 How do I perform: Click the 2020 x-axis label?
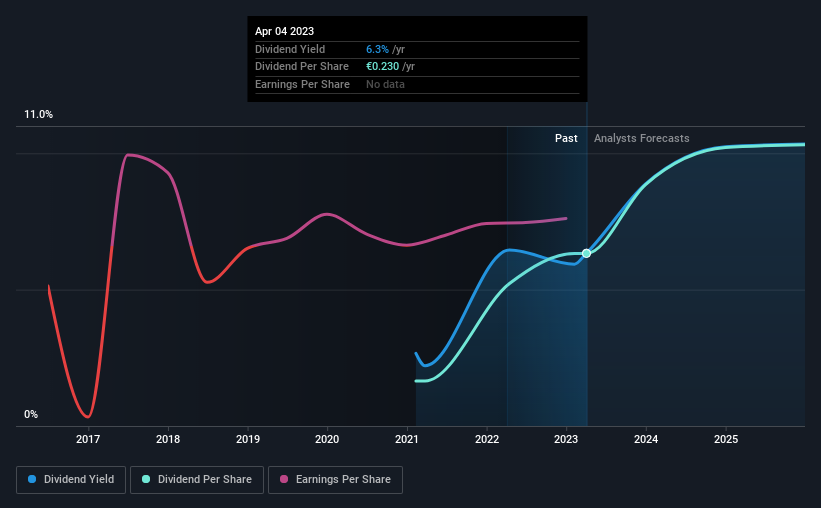[327, 439]
